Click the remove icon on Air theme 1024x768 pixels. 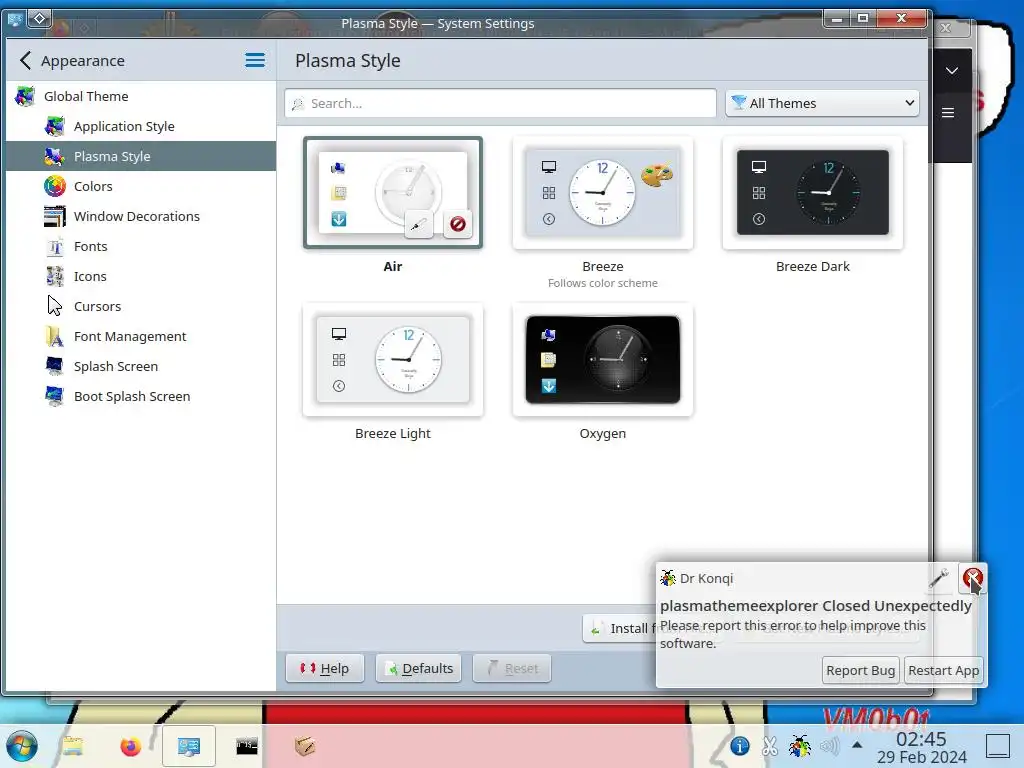(458, 225)
